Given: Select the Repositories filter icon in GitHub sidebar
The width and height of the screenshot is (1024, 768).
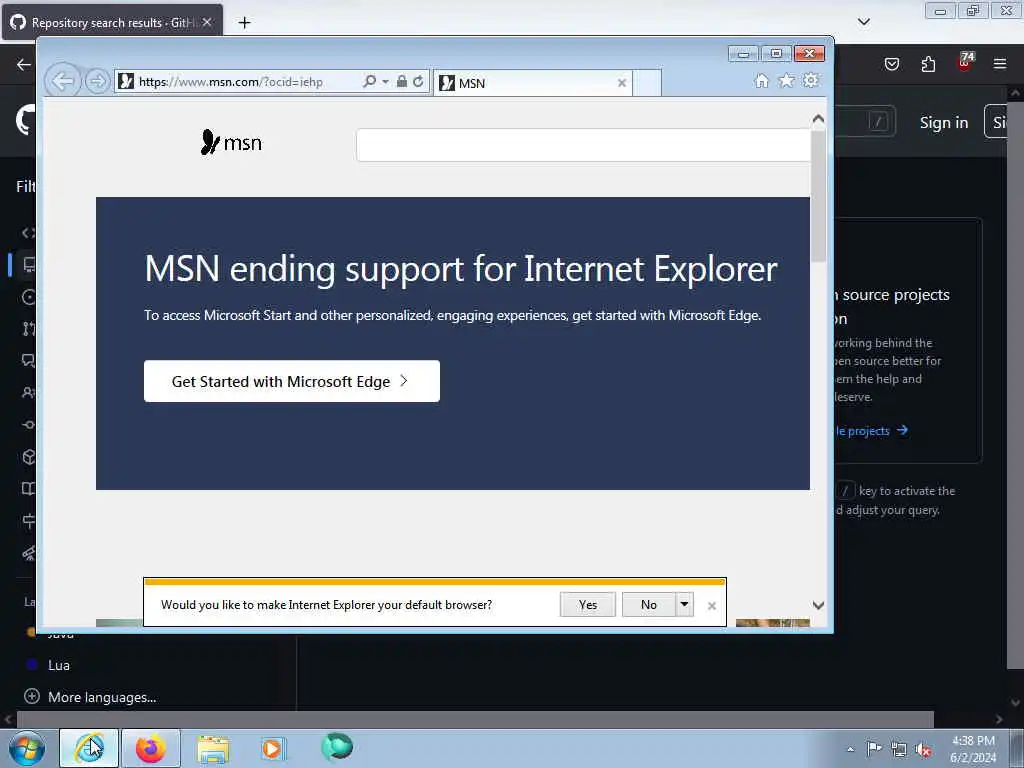Looking at the screenshot, I should click(x=29, y=264).
